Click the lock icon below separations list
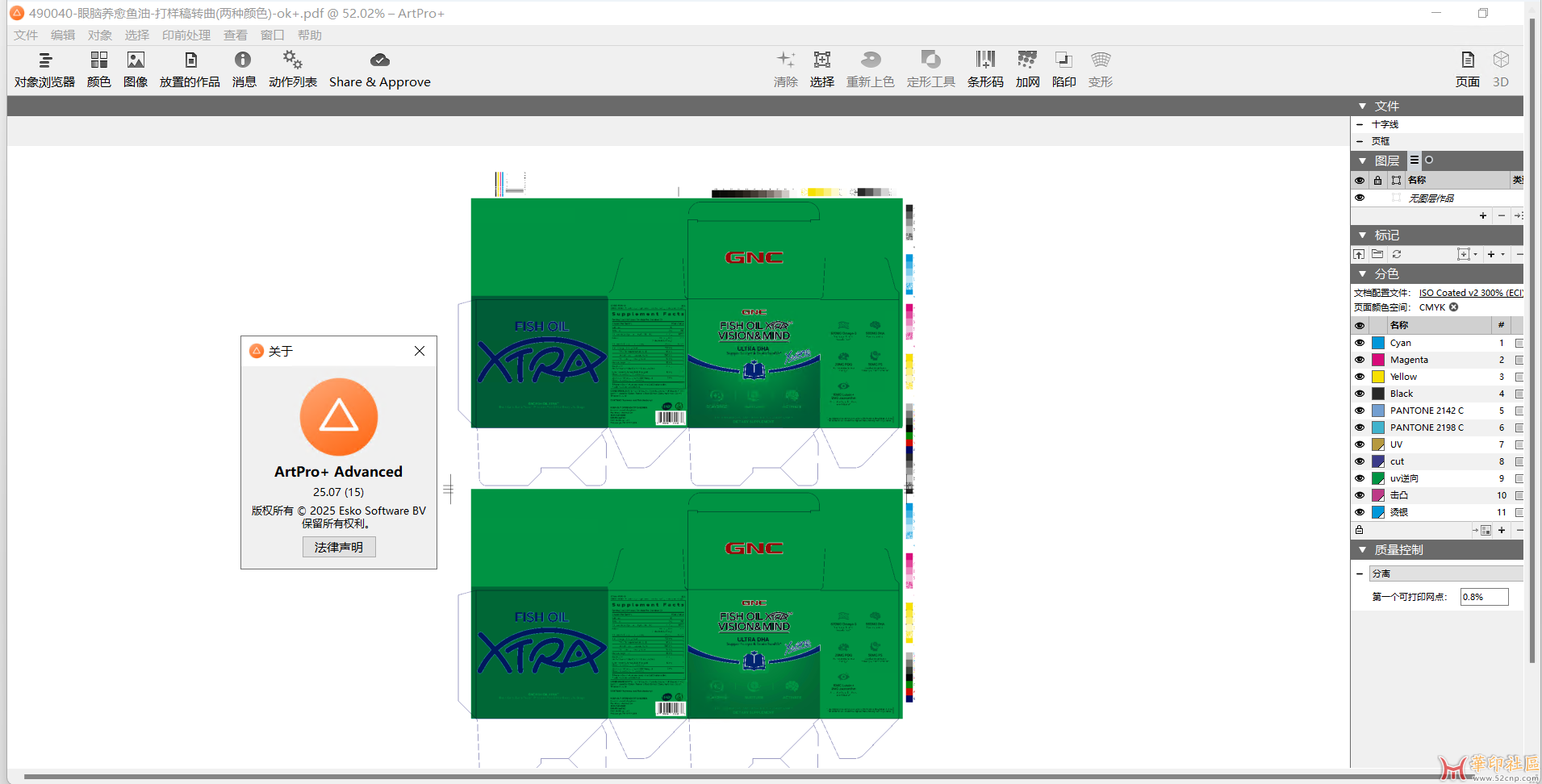 pyautogui.click(x=1360, y=530)
